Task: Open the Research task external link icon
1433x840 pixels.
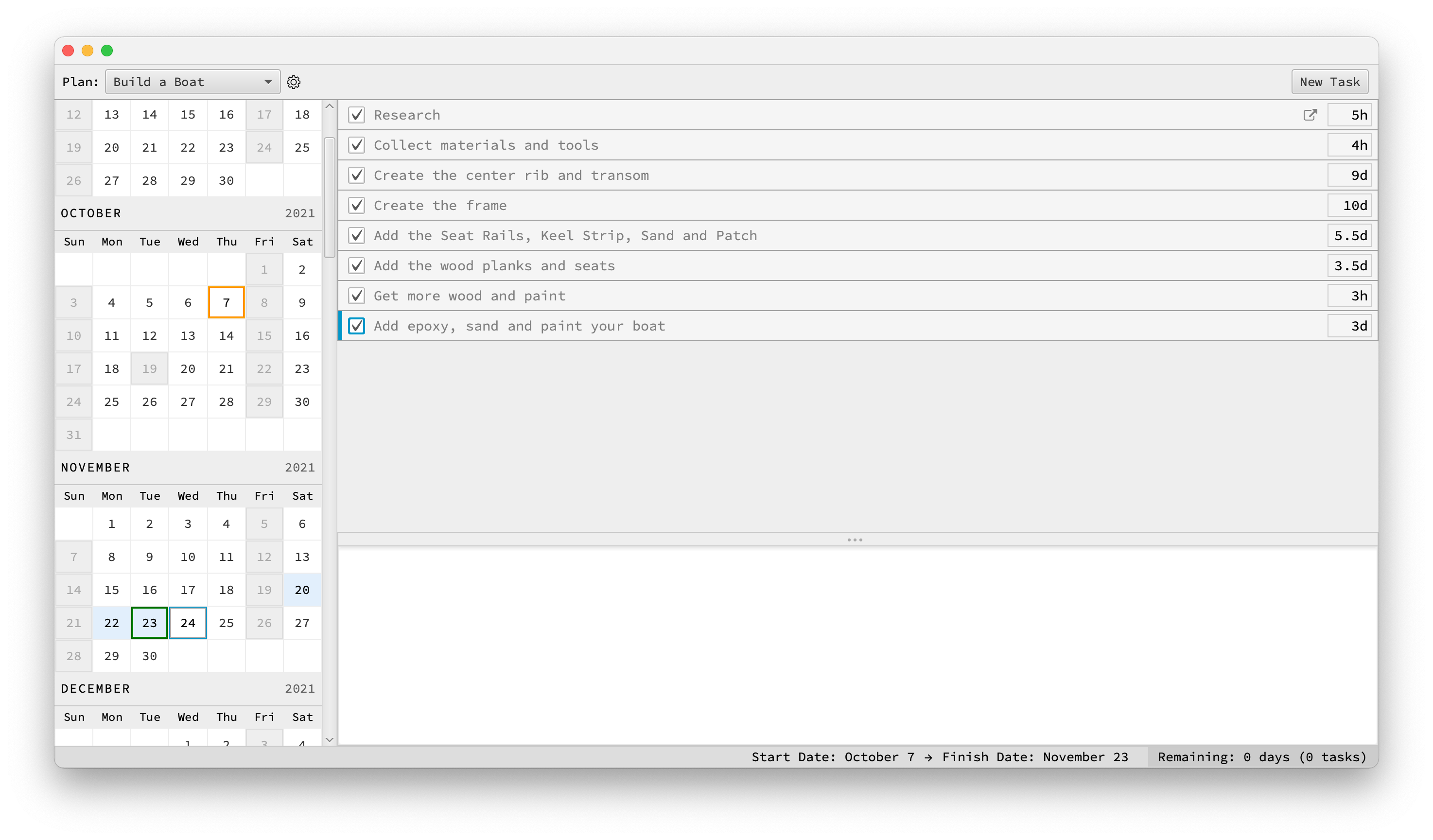Action: [1310, 115]
